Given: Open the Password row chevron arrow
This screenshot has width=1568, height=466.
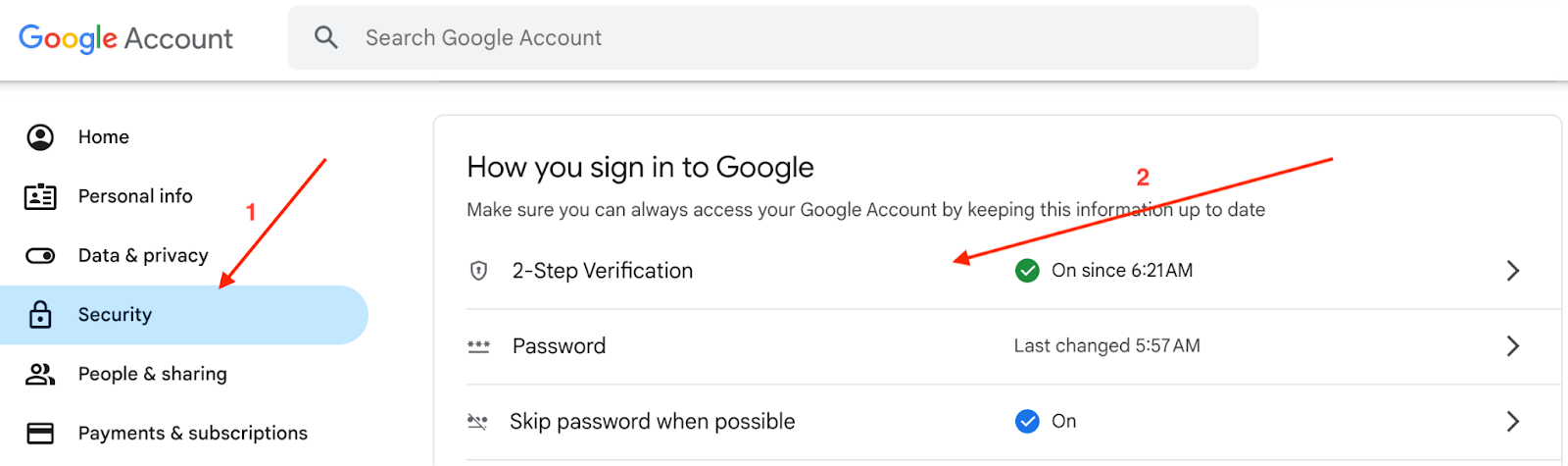Looking at the screenshot, I should [1513, 346].
